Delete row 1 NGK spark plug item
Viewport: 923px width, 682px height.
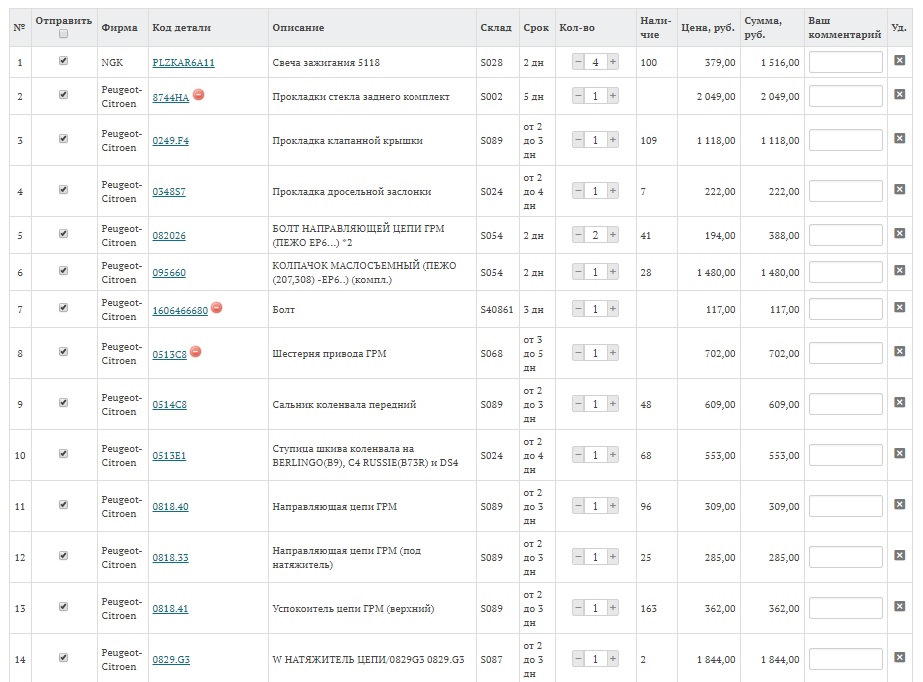pos(899,62)
